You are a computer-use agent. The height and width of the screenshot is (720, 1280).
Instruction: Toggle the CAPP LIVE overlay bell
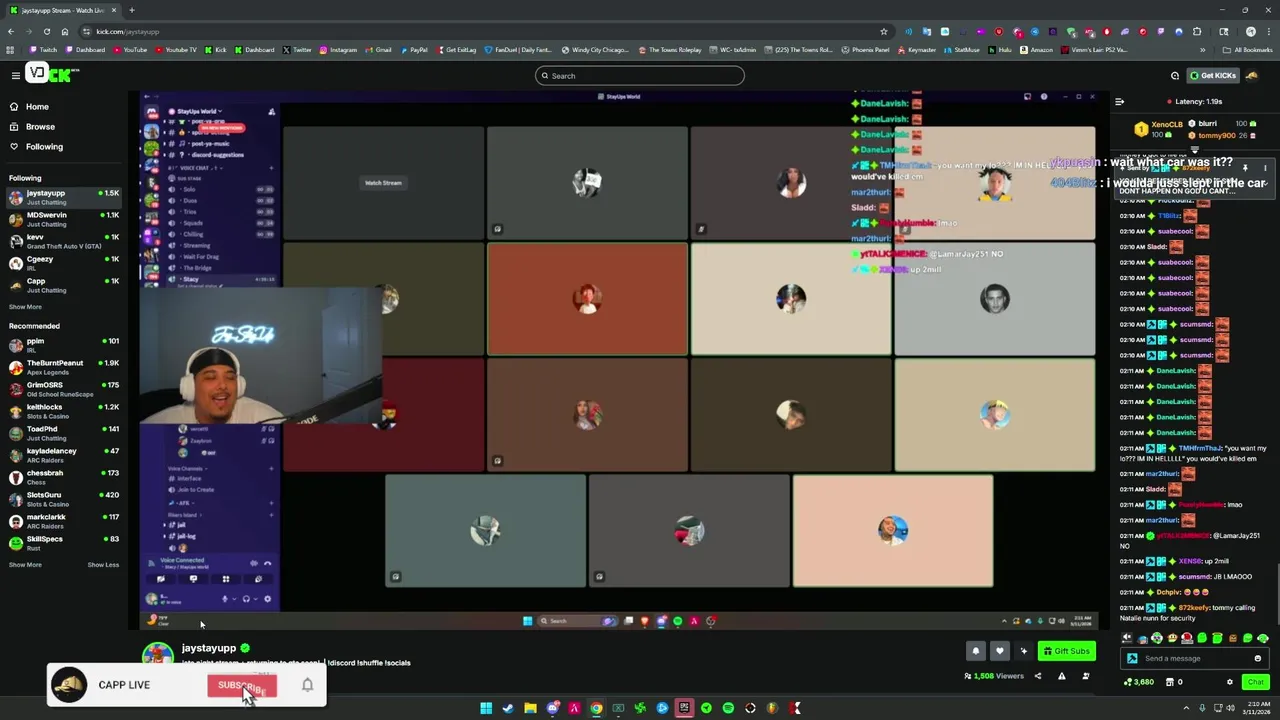pyautogui.click(x=307, y=685)
